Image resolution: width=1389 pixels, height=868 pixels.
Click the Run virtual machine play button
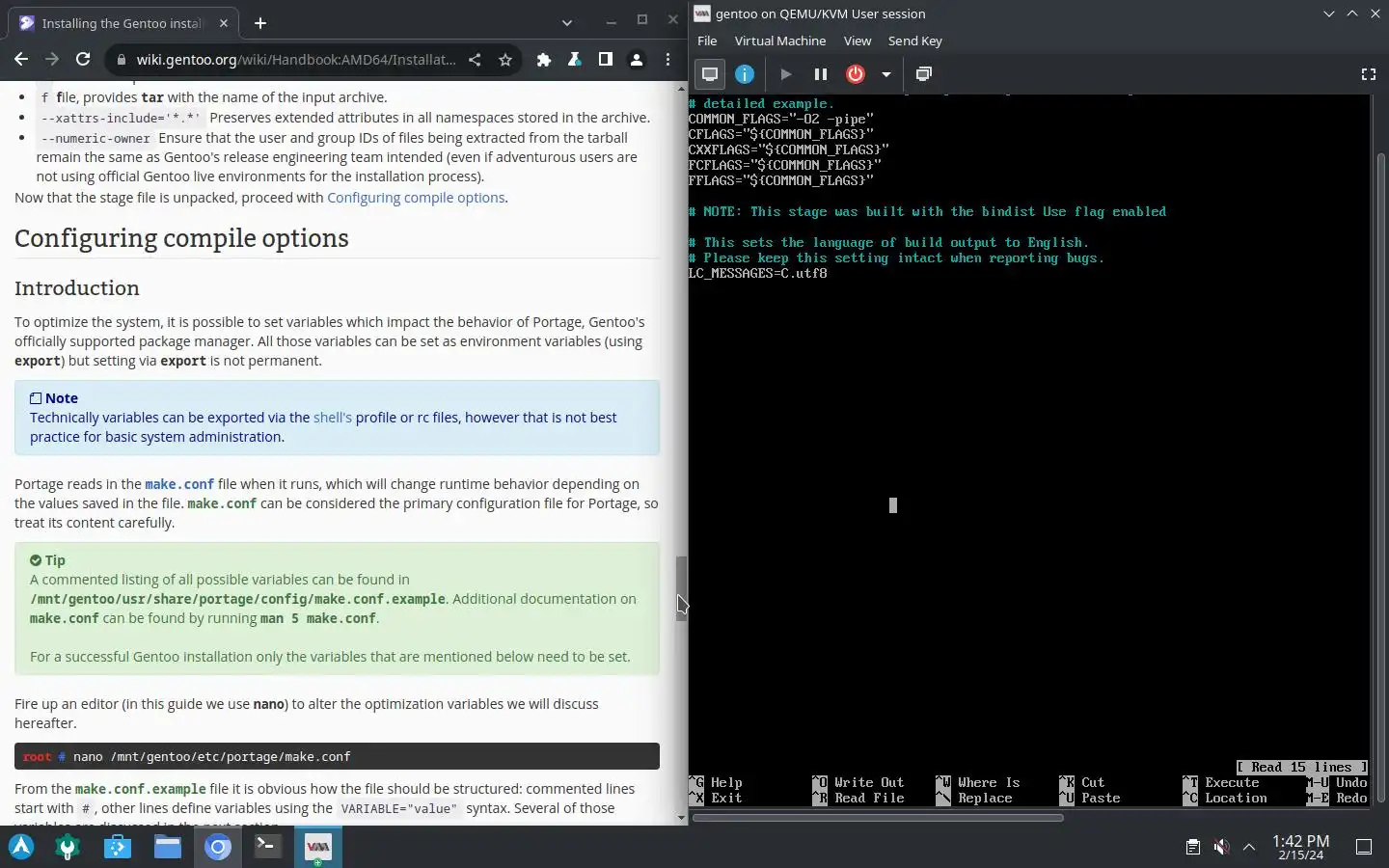point(785,74)
